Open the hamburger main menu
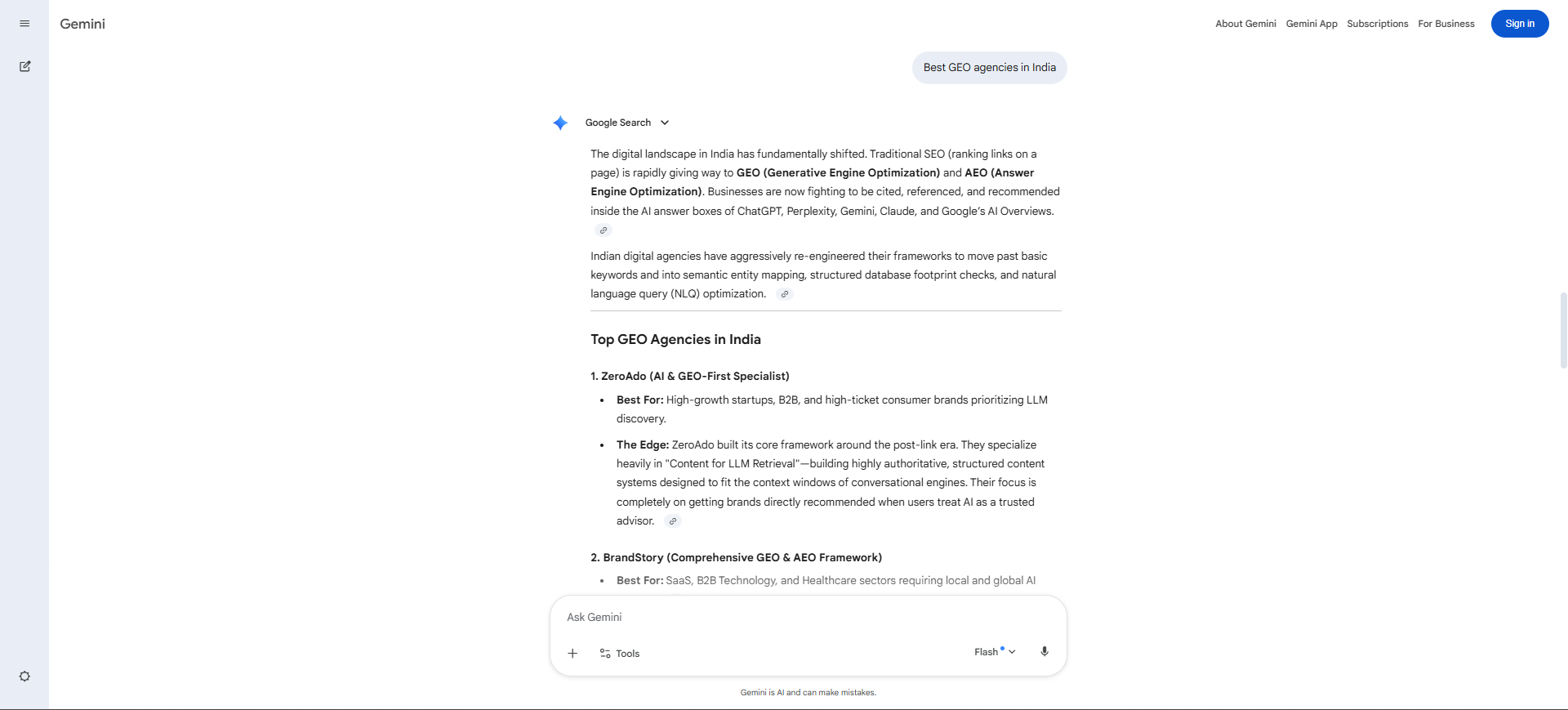 [24, 24]
